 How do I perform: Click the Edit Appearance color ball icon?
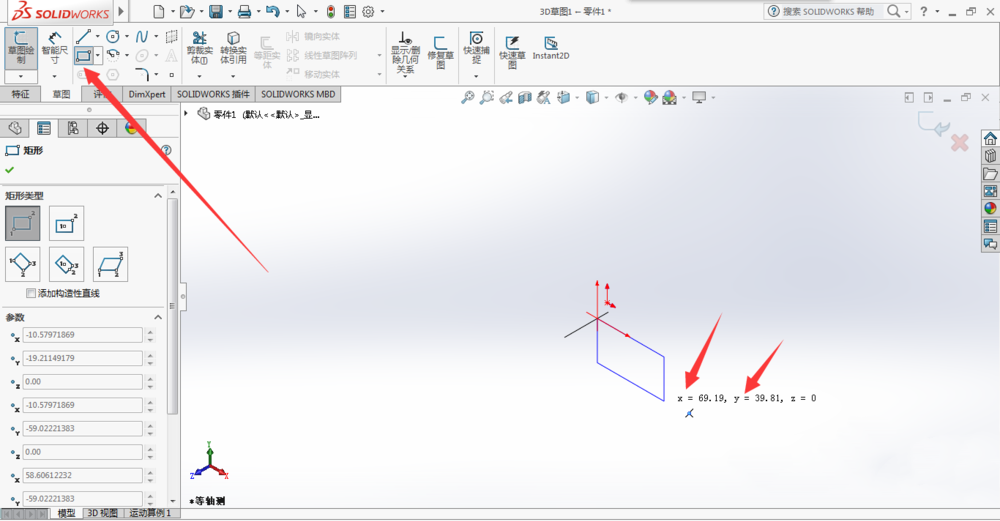(651, 98)
